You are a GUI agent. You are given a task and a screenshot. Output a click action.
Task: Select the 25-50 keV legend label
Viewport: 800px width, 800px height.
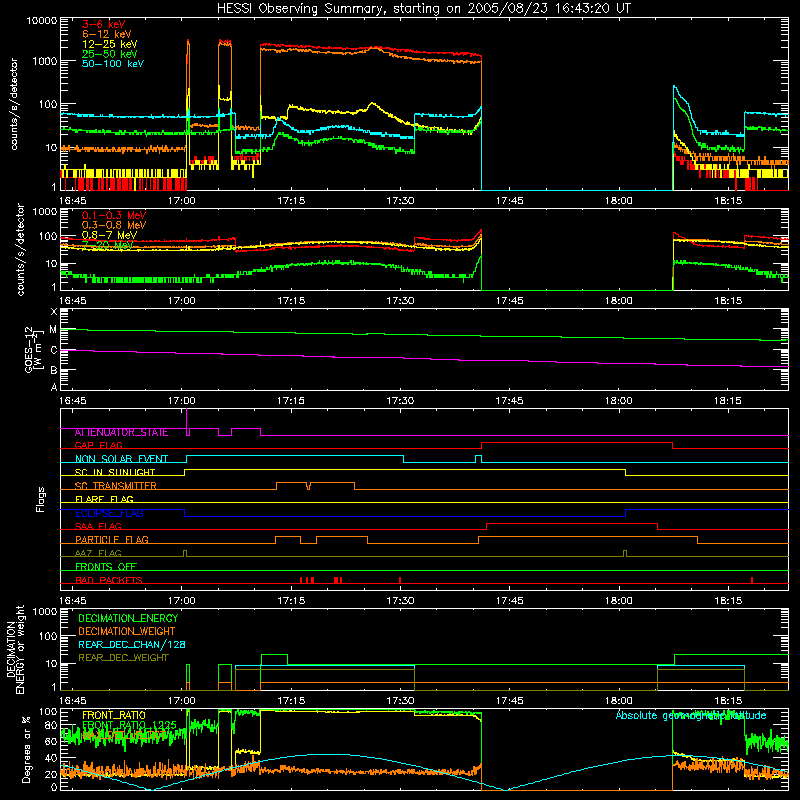tap(109, 54)
